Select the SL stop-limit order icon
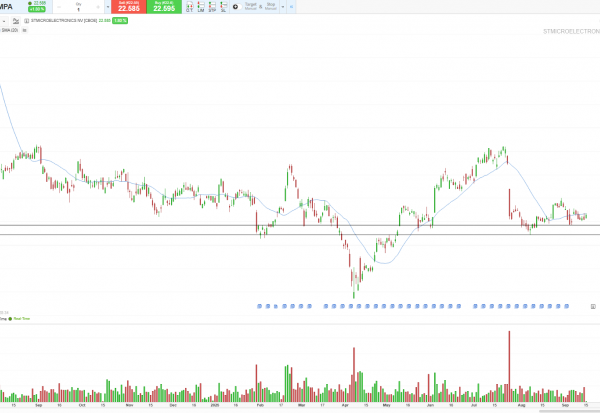This screenshot has width=600, height=413. pos(223,7)
